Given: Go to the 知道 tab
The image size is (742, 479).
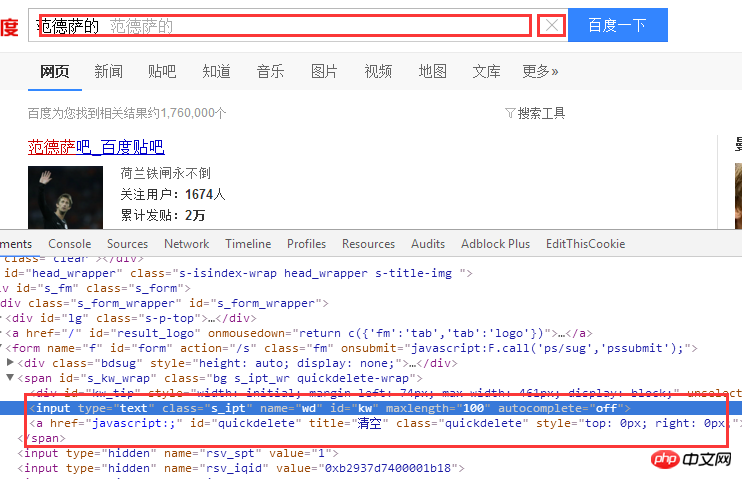Looking at the screenshot, I should pos(216,71).
